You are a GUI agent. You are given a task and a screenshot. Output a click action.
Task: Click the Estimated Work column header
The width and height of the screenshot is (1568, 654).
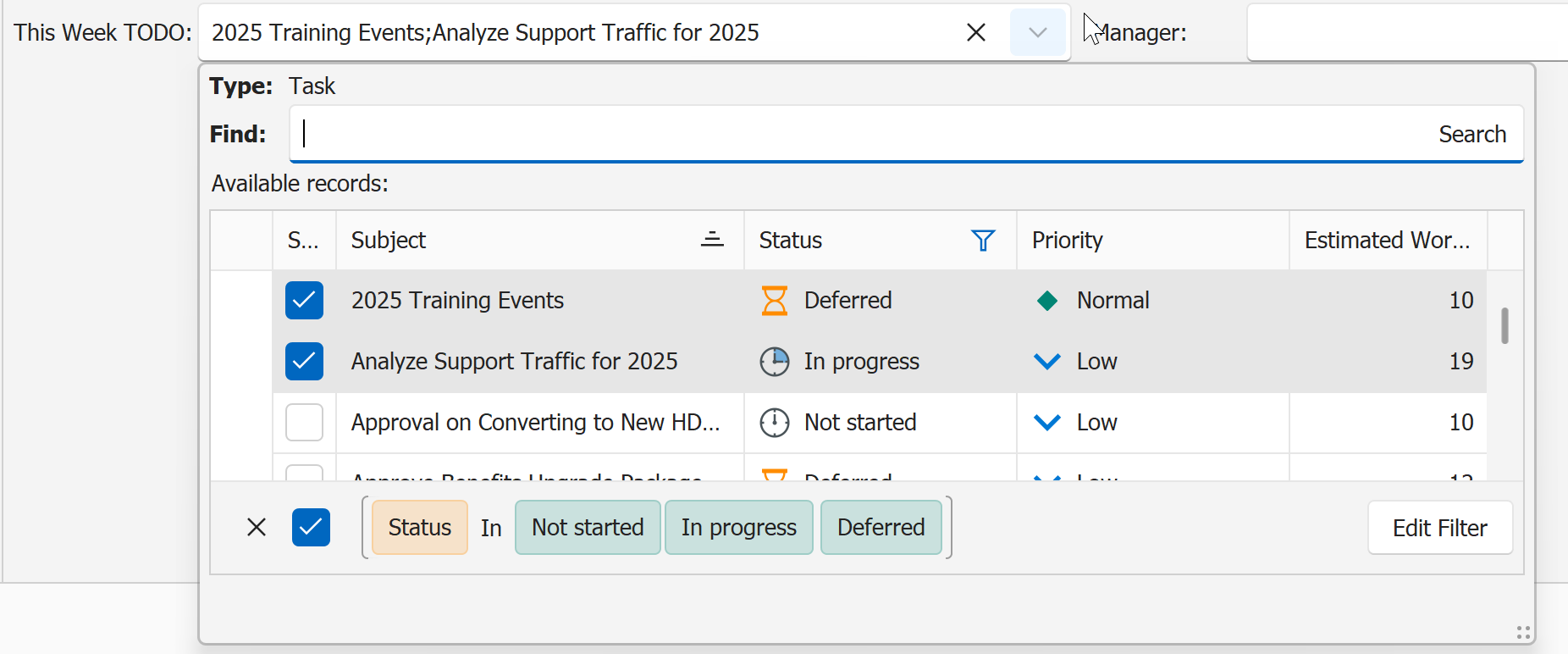pos(1387,241)
